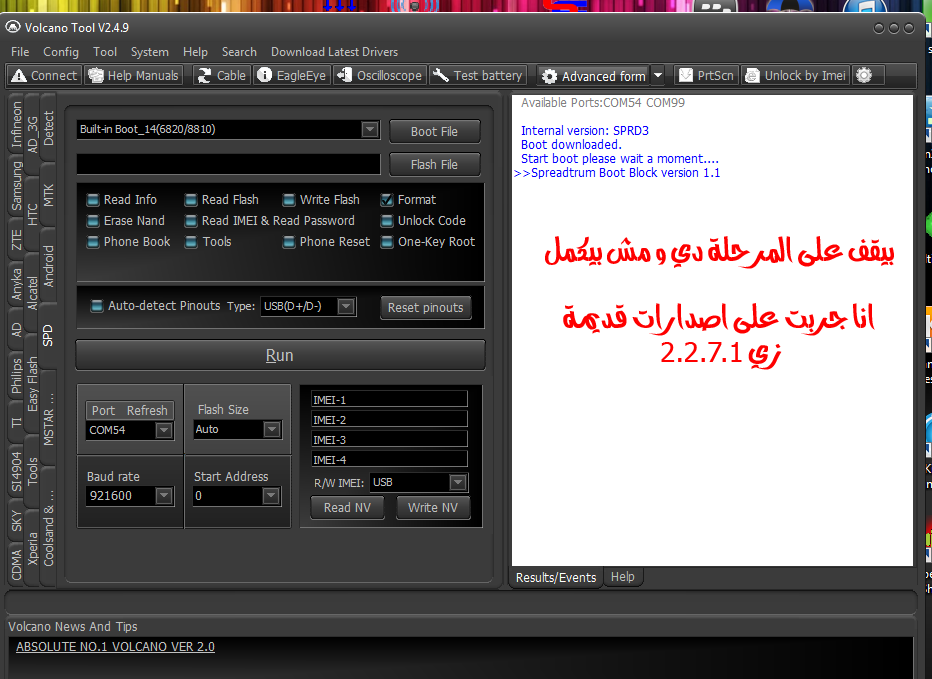Switch to the MTK side tab
The width and height of the screenshot is (932, 679).
point(48,195)
